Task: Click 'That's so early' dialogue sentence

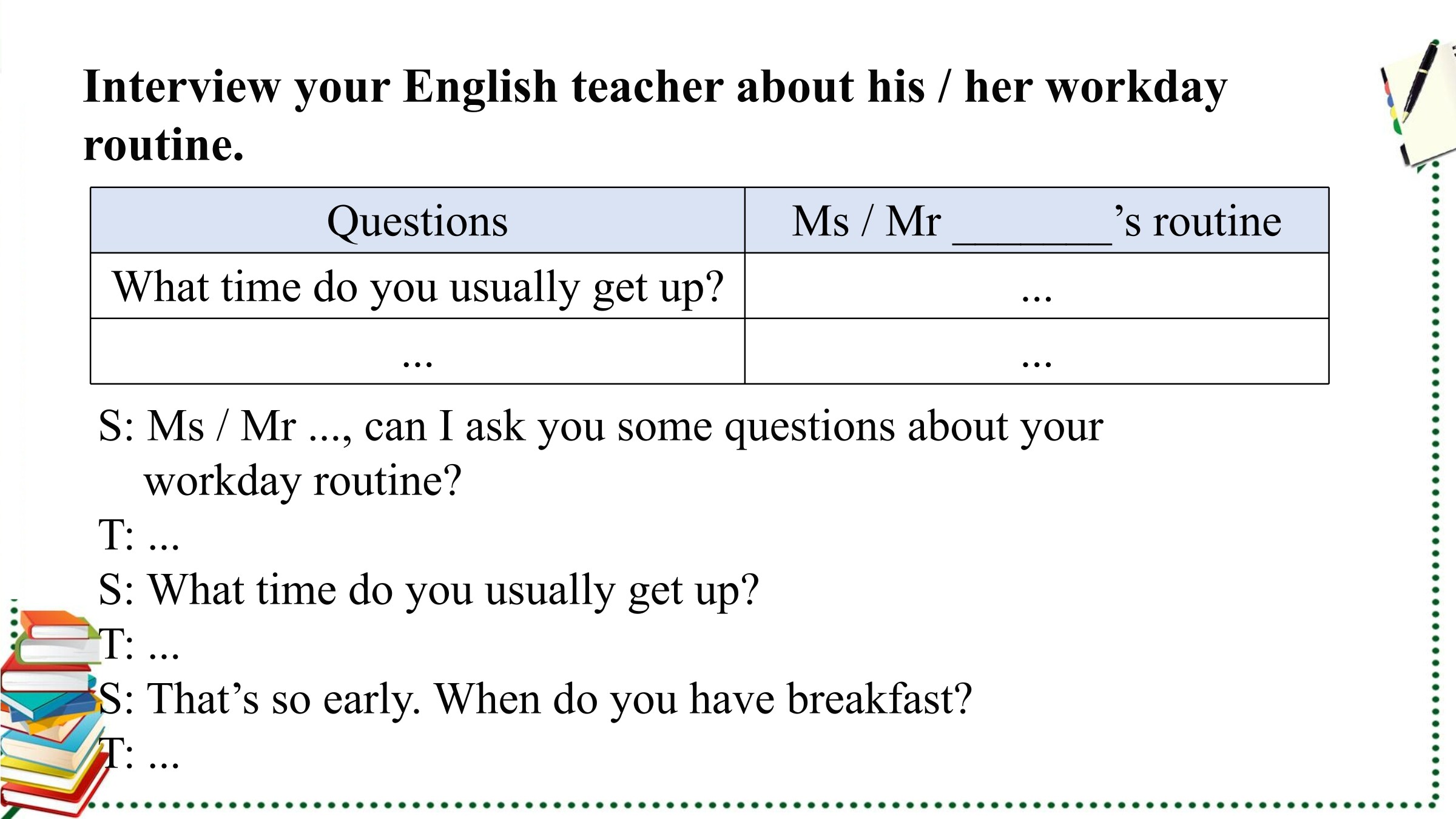Action: (285, 699)
